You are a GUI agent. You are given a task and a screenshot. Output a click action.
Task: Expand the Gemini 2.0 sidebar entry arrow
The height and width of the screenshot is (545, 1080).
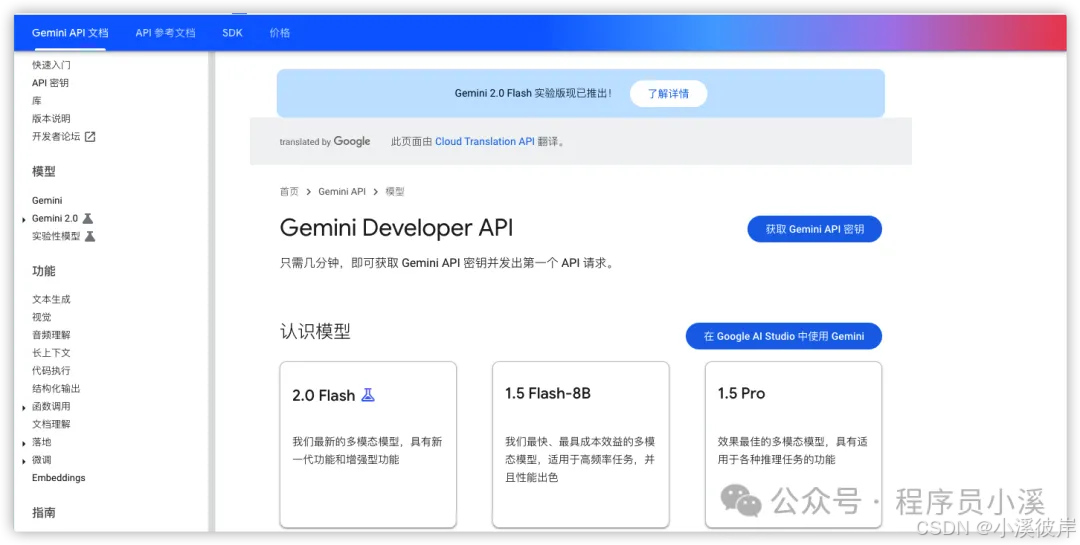[24, 220]
